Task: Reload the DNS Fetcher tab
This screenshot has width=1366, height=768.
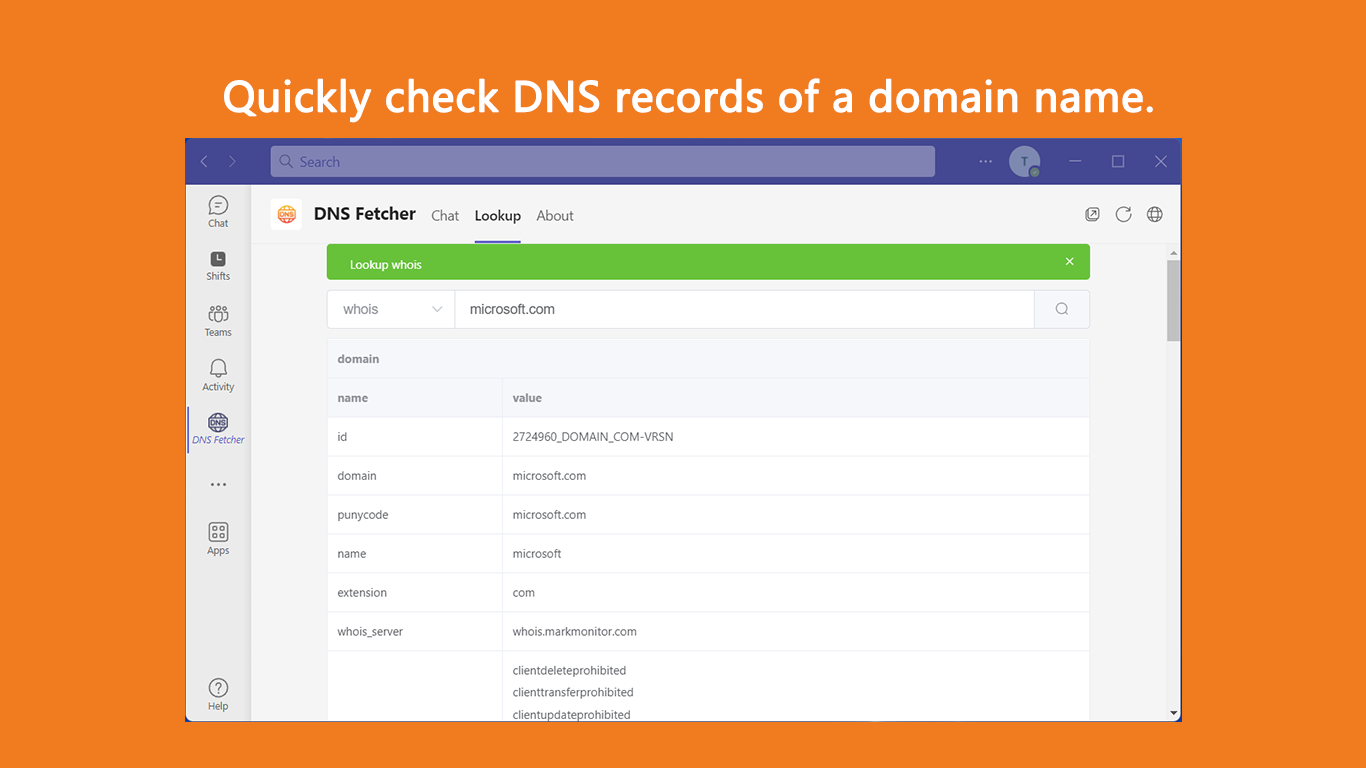Action: 1123,214
